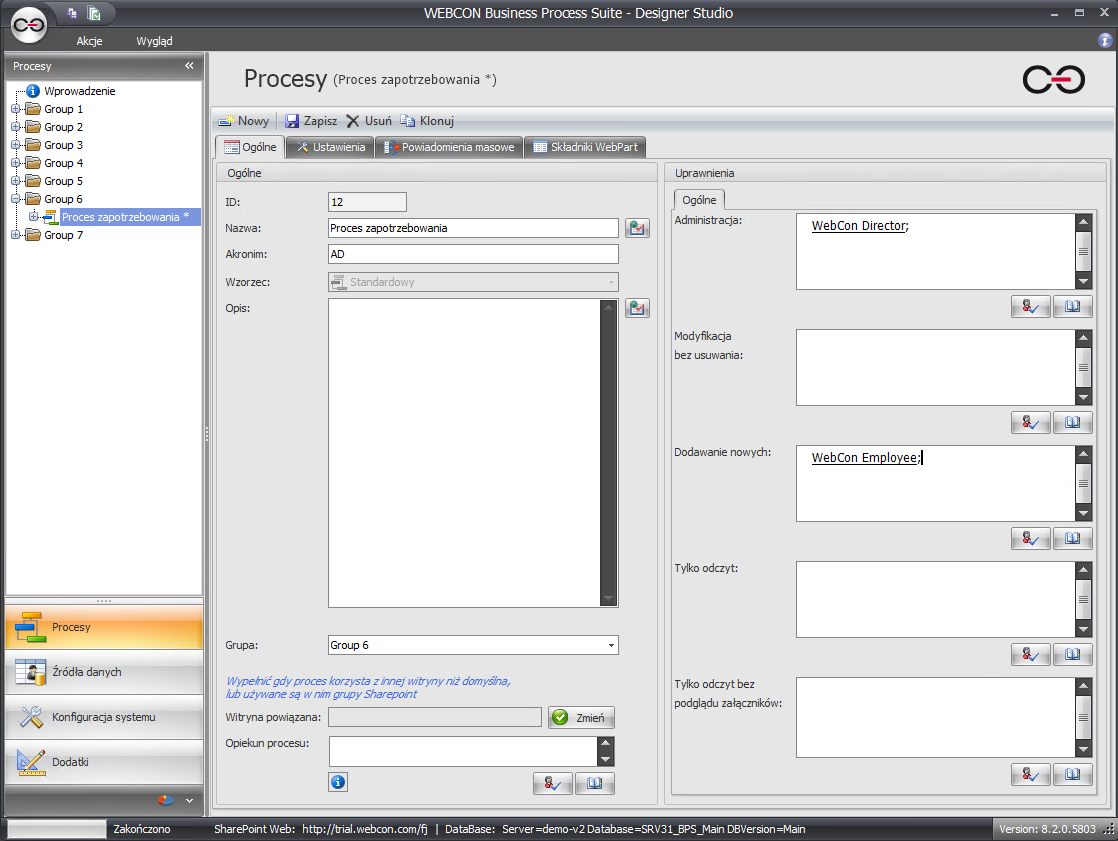This screenshot has width=1118, height=841.
Task: Open the Akcje menu
Action: [x=89, y=41]
